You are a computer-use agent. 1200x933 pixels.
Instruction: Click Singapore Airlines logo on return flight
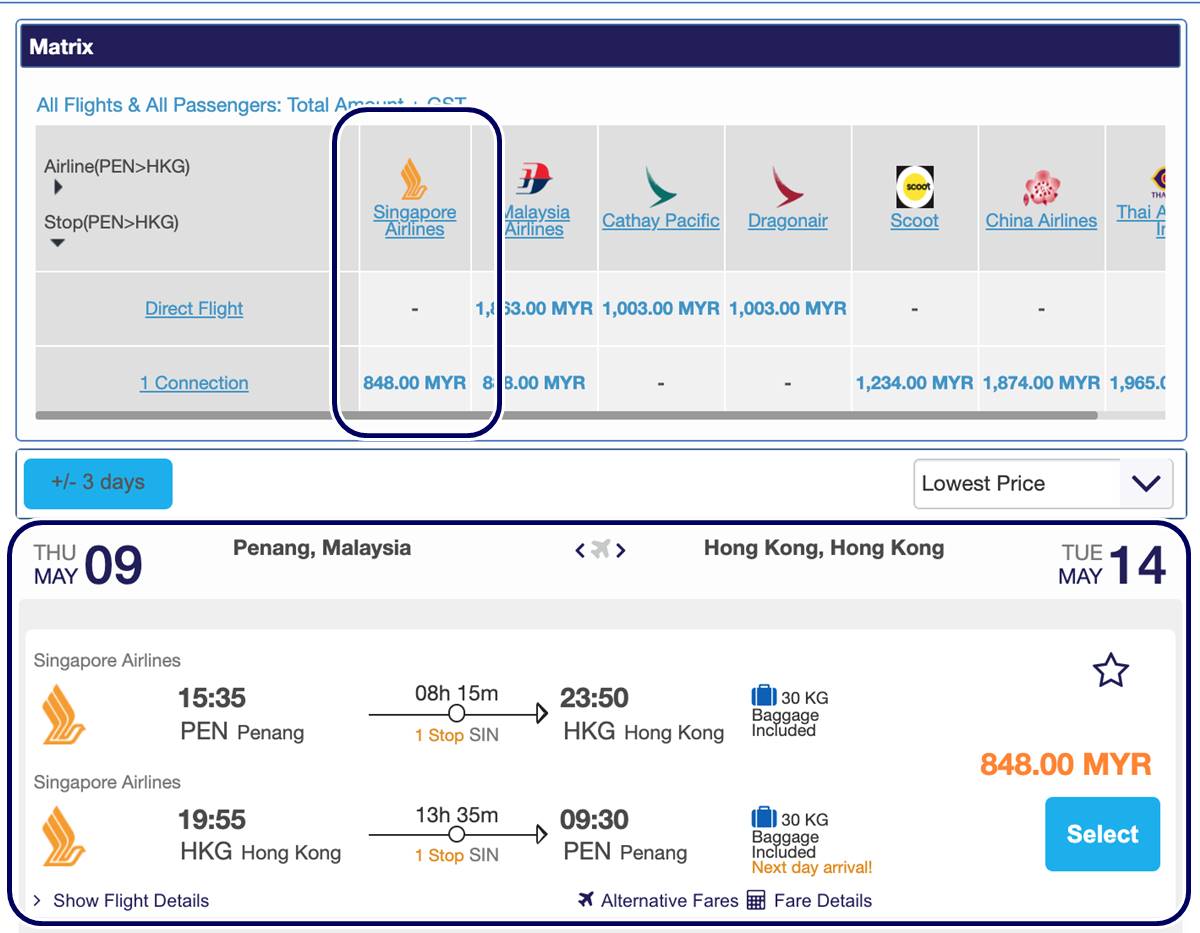coord(64,836)
